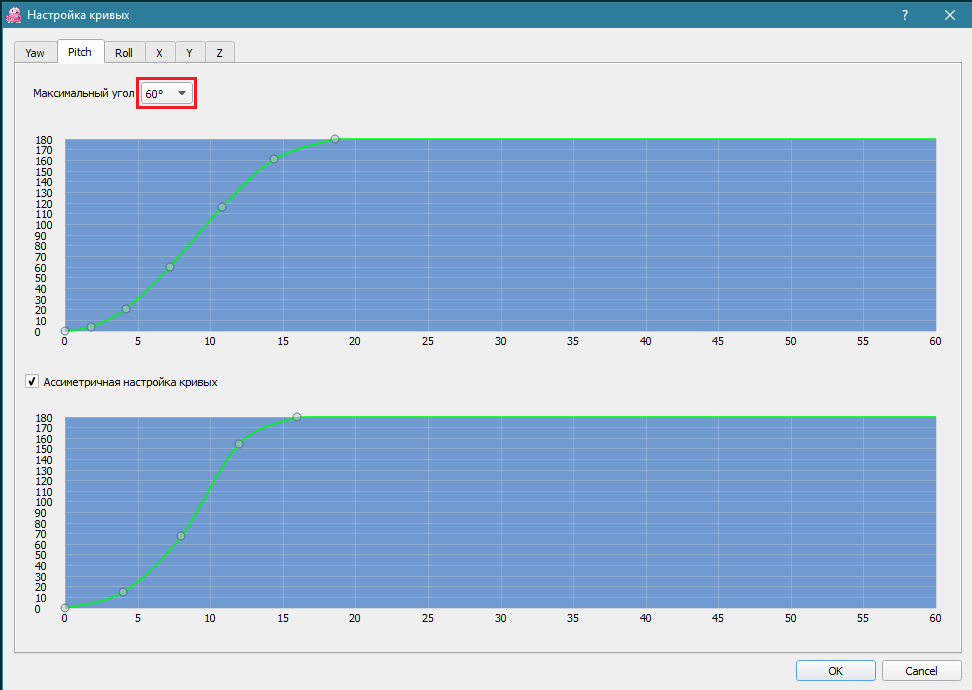Click the help question mark button

click(x=905, y=15)
